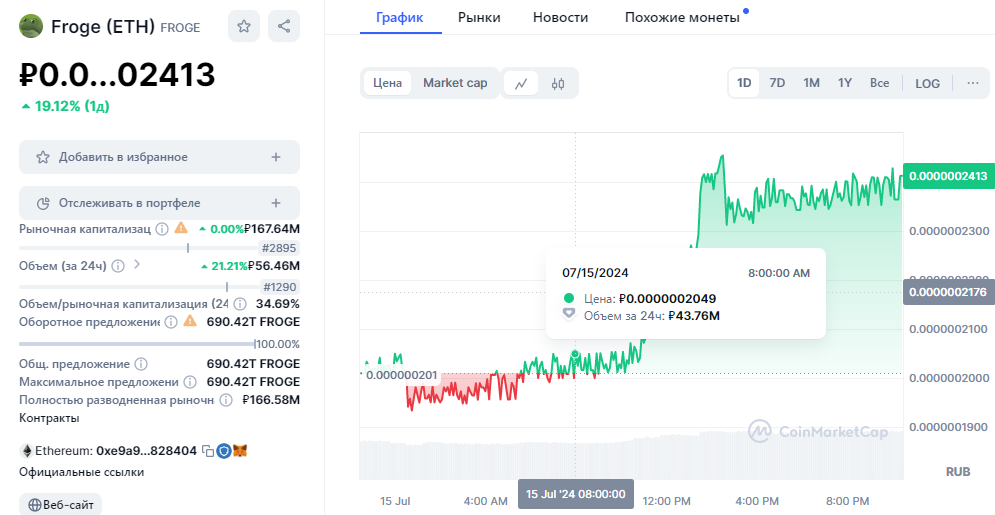
Task: Click the volume rank bar
Action: pos(138,287)
